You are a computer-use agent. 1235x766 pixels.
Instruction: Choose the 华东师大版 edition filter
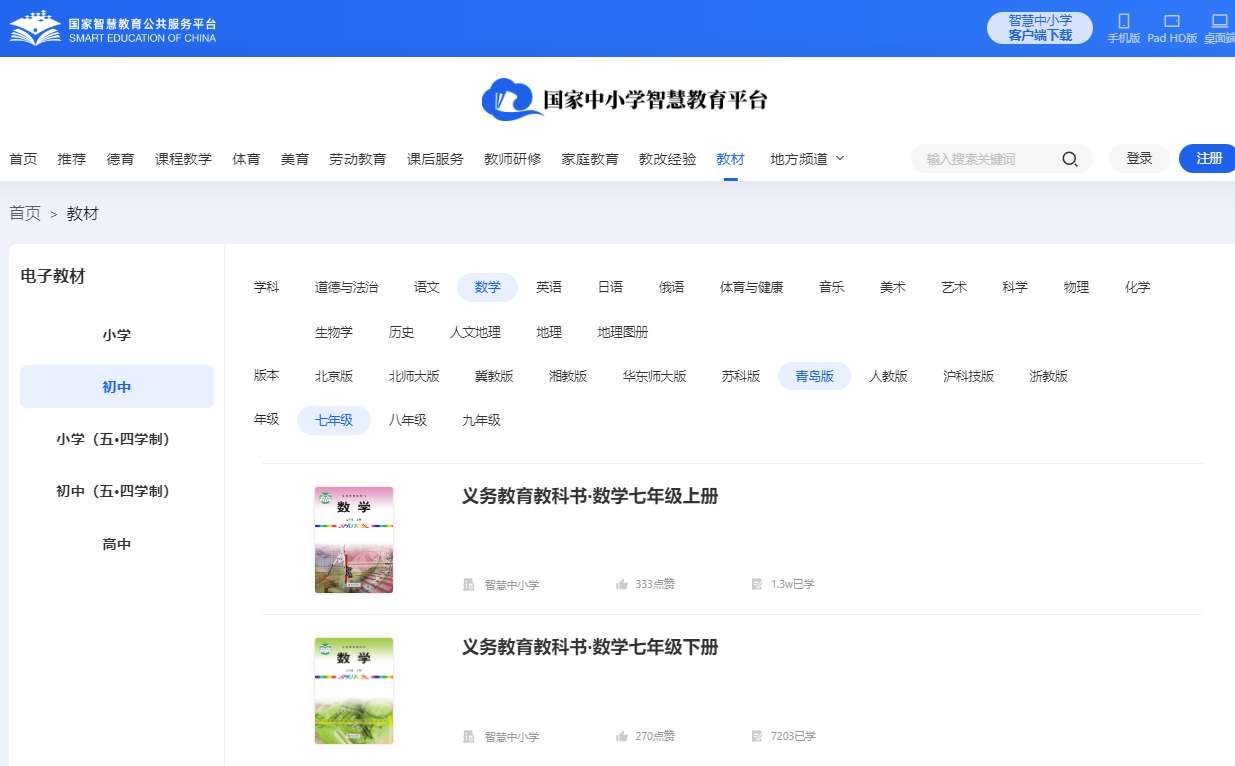654,376
